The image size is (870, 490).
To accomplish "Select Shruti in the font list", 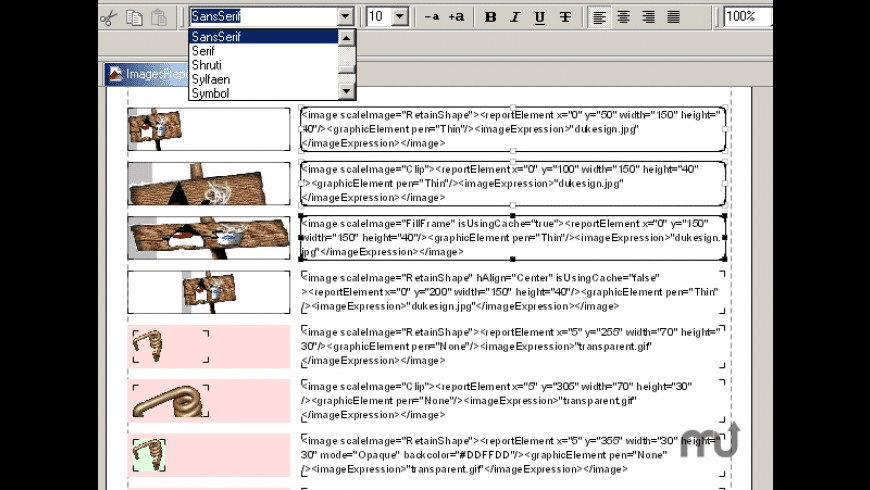I will [x=264, y=65].
